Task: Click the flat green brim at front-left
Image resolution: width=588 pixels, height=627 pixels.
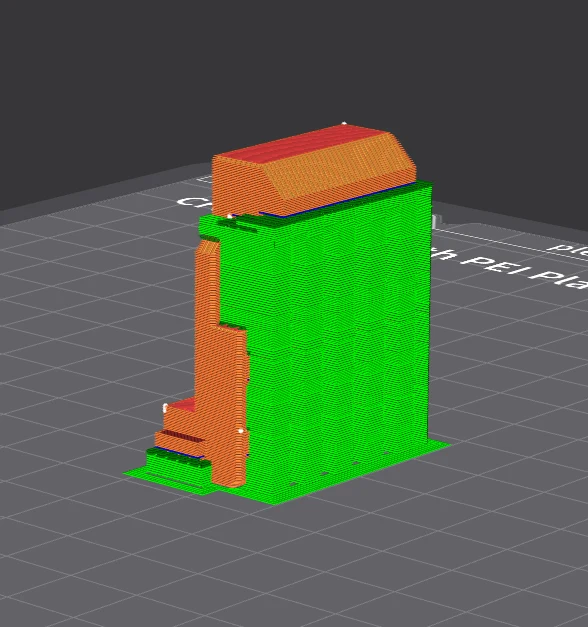Action: click(x=168, y=481)
